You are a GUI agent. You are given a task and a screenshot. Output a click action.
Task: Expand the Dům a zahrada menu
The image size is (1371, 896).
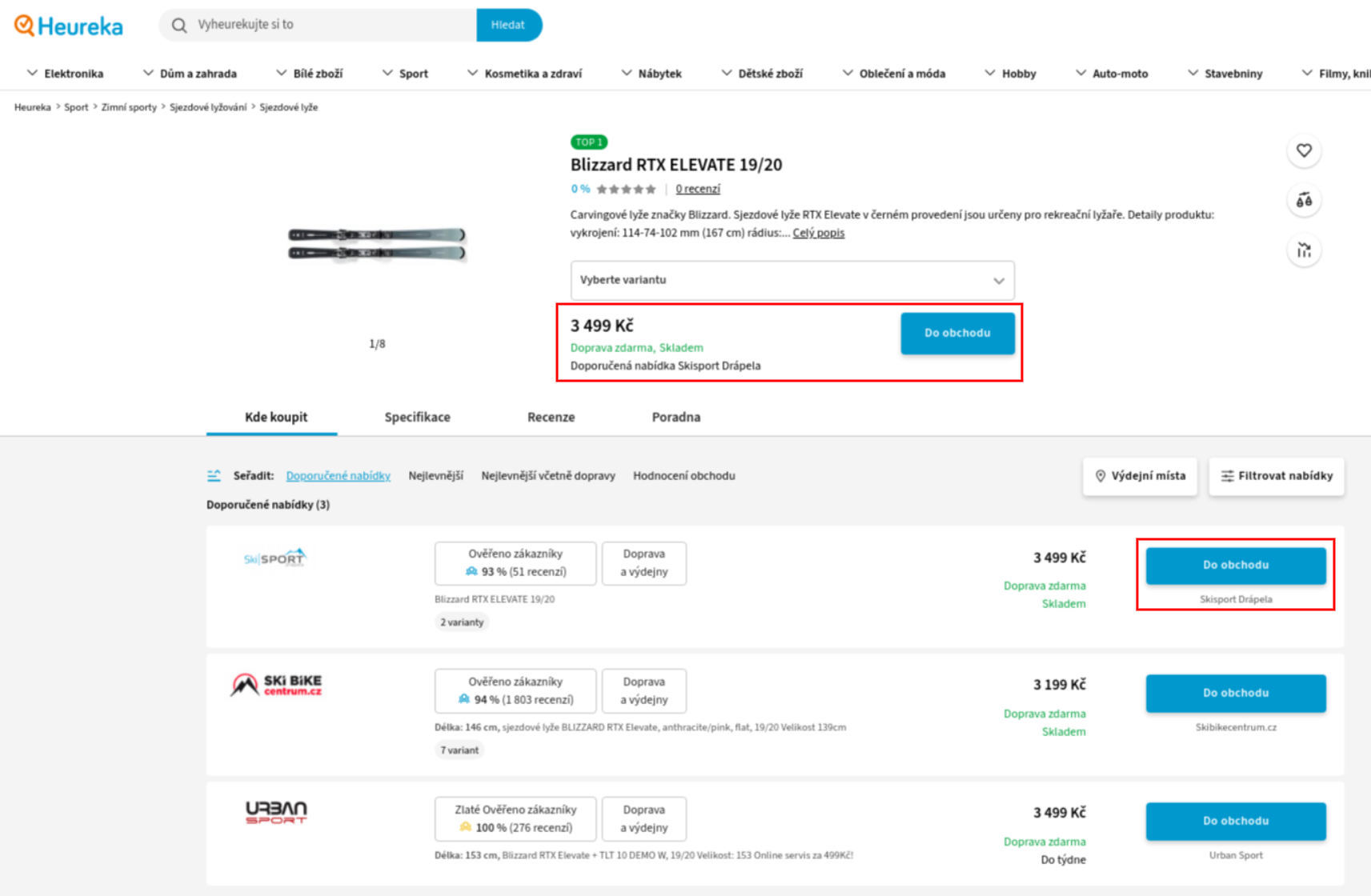(x=190, y=74)
